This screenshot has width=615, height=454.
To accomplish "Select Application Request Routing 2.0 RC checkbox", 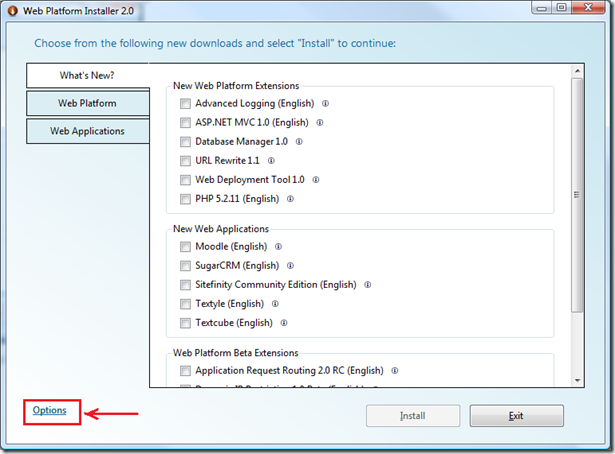I will point(185,370).
